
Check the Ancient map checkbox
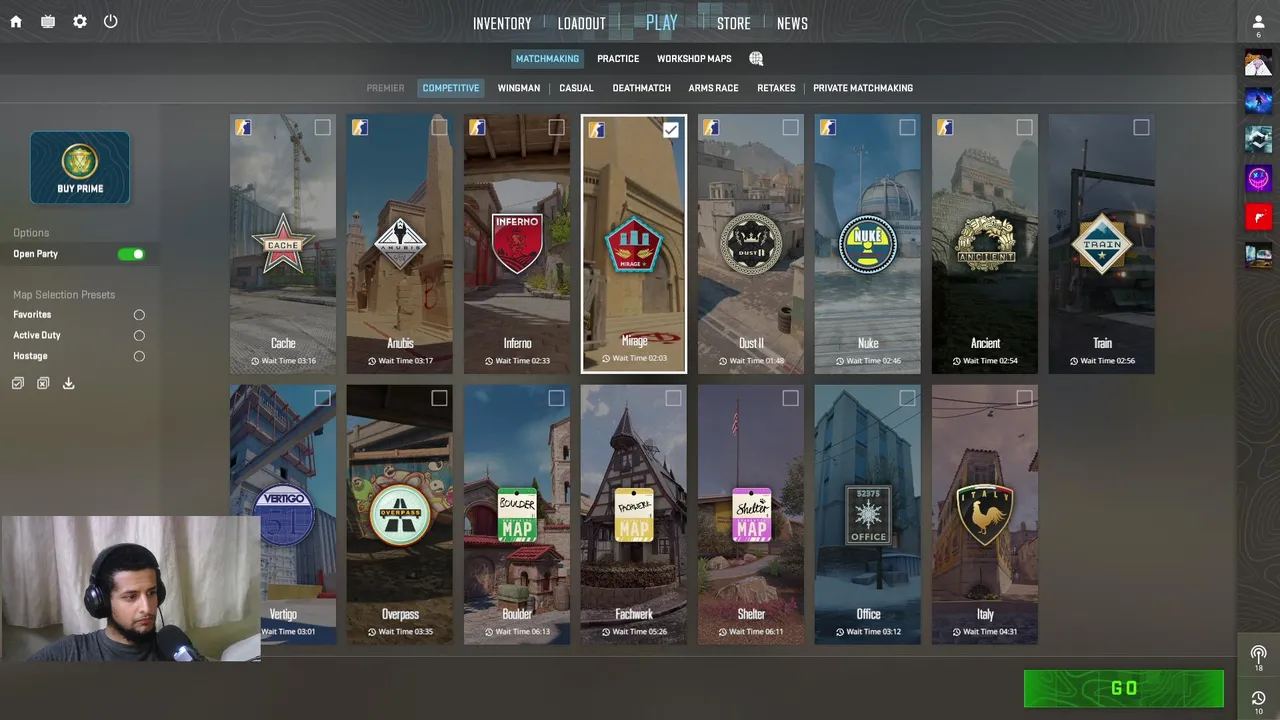pyautogui.click(x=1024, y=127)
